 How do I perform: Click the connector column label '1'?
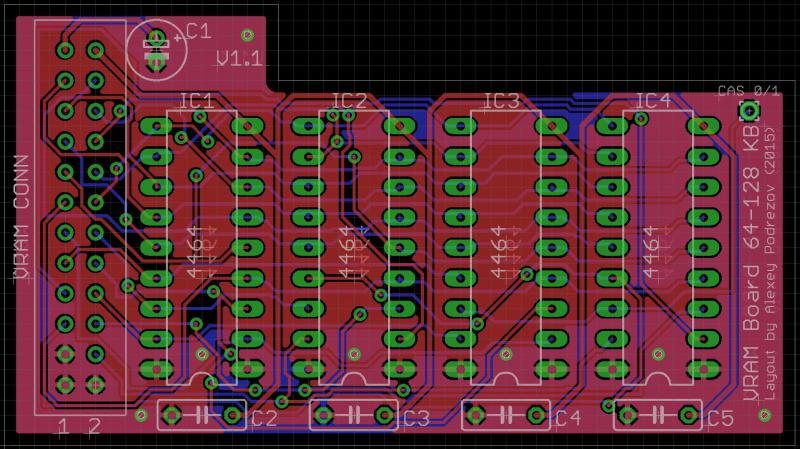(x=64, y=427)
